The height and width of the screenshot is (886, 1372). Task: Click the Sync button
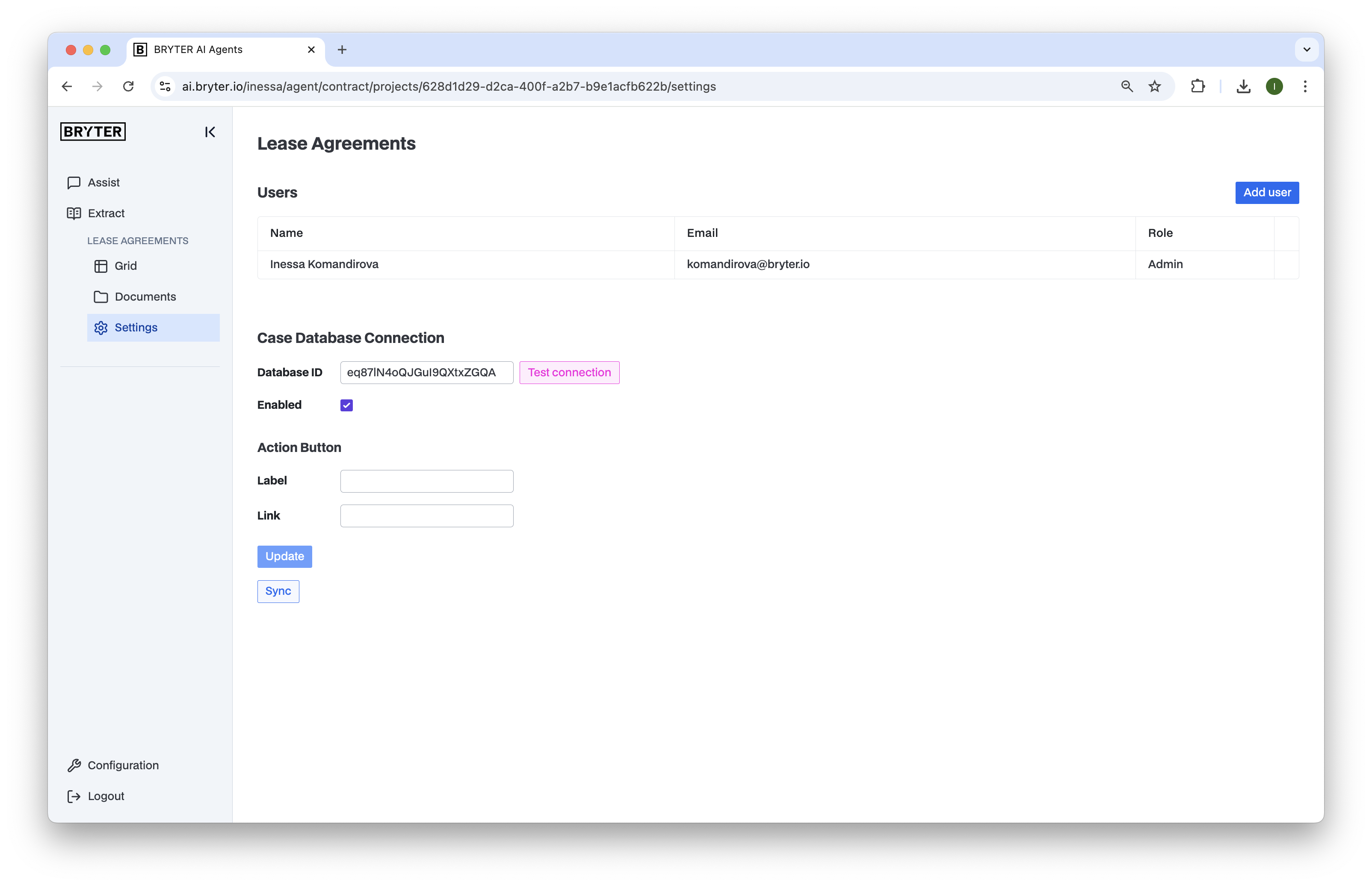[x=278, y=591]
